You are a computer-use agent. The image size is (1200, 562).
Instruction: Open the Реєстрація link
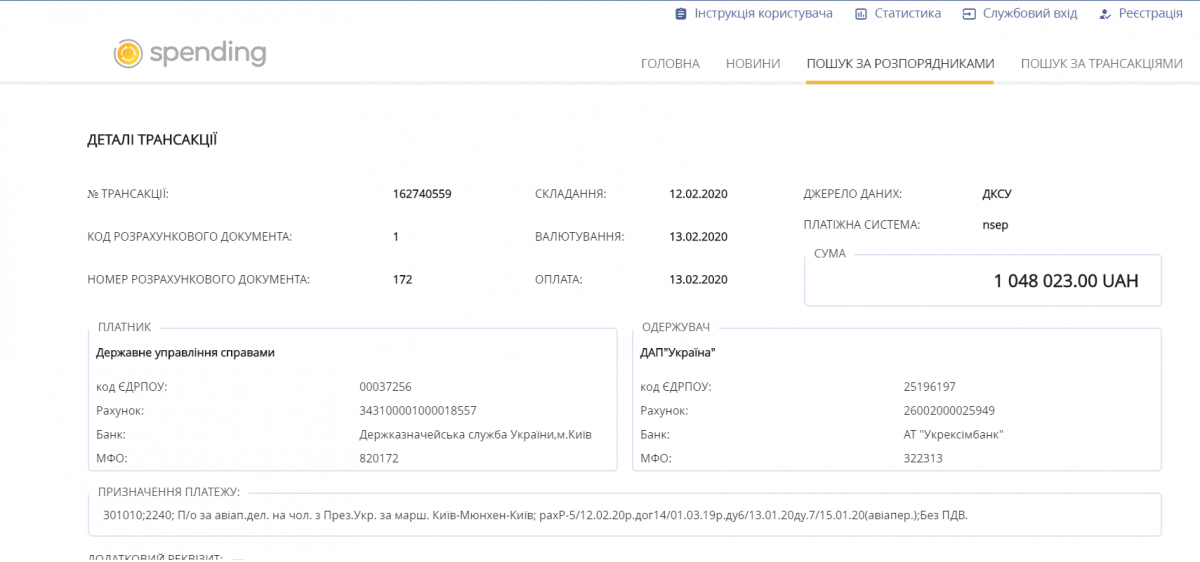click(1151, 14)
